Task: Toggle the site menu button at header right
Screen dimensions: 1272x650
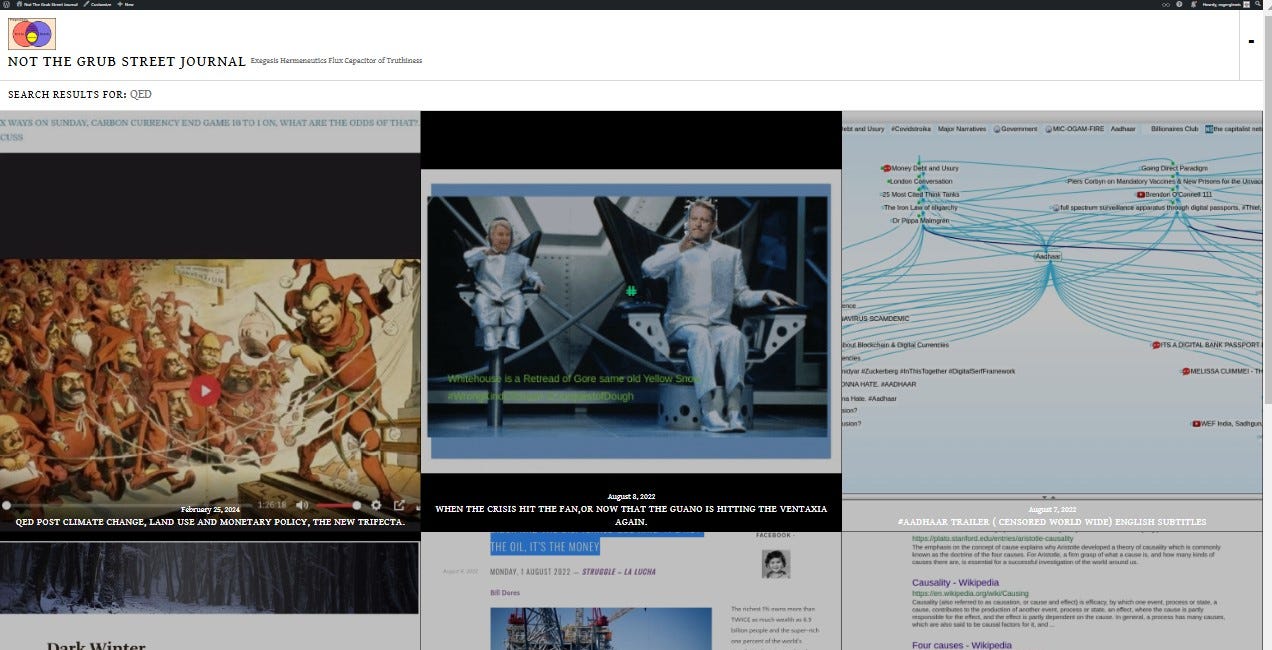Action: click(1251, 42)
